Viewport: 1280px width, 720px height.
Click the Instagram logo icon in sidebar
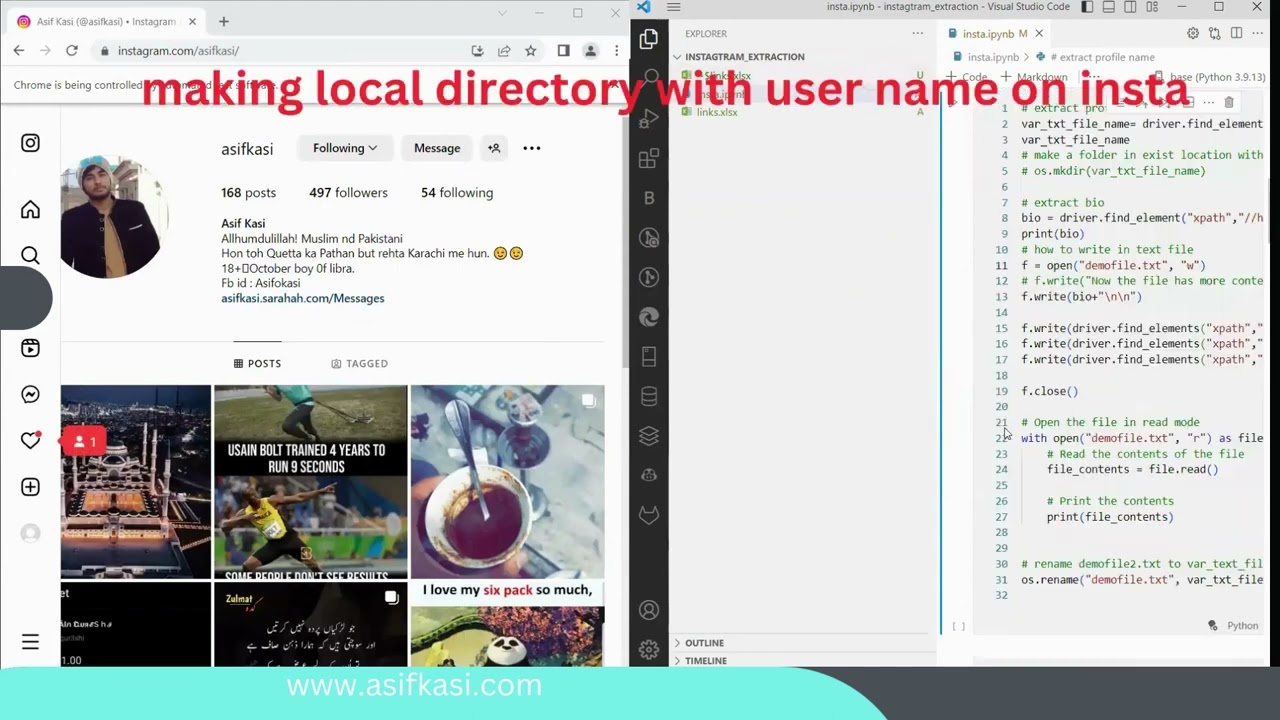click(30, 143)
